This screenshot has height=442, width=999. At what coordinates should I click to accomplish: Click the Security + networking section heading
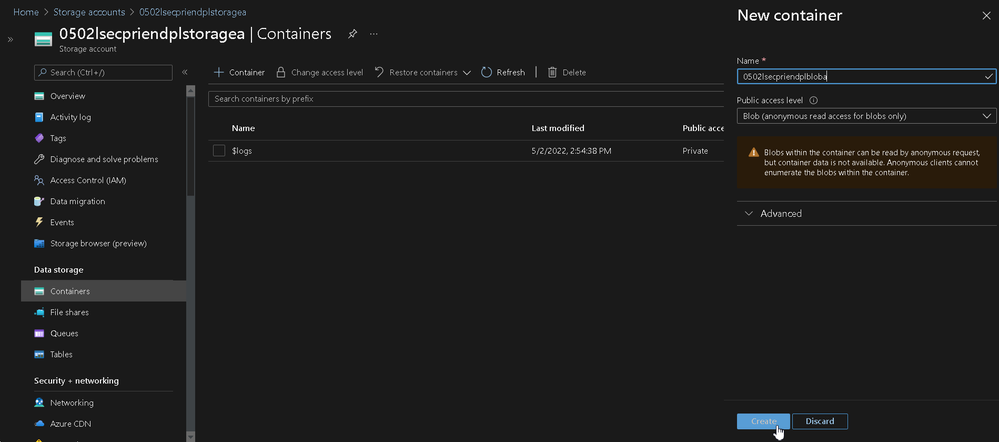76,381
